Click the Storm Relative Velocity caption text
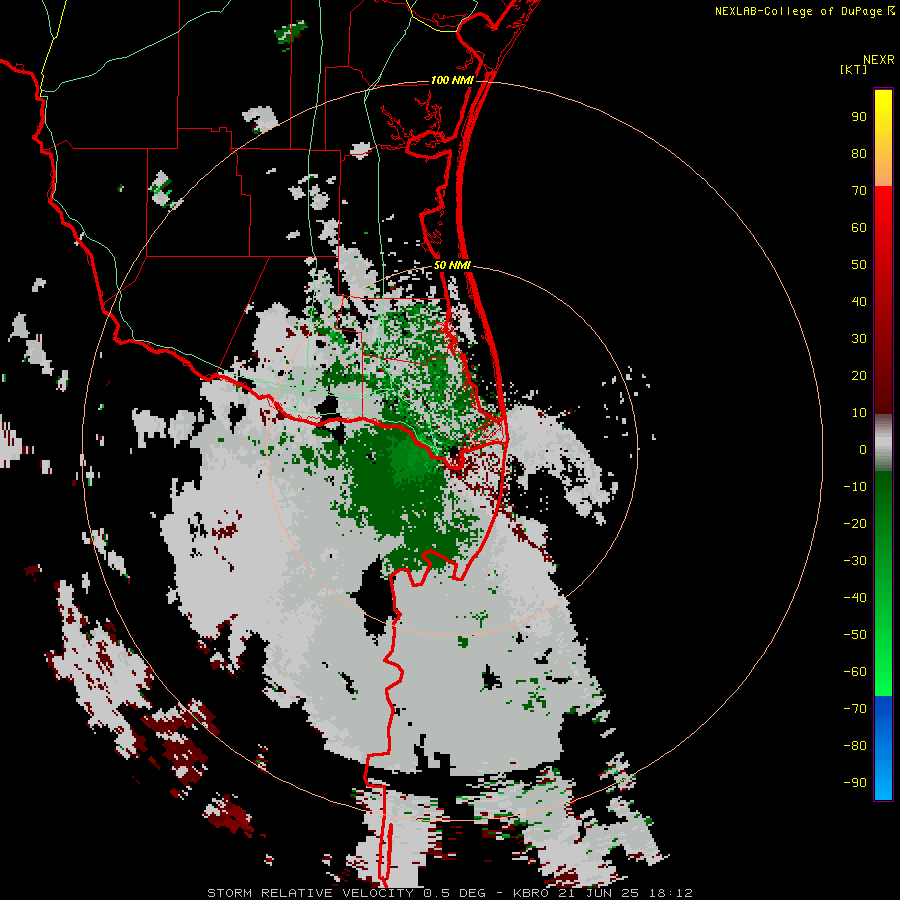The image size is (900, 900). 310,893
